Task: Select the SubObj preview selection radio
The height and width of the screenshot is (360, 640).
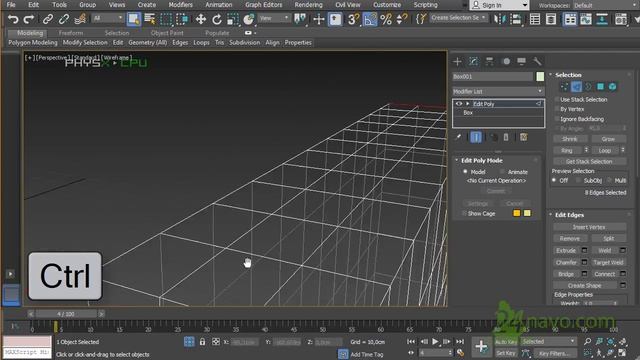Action: (x=578, y=180)
